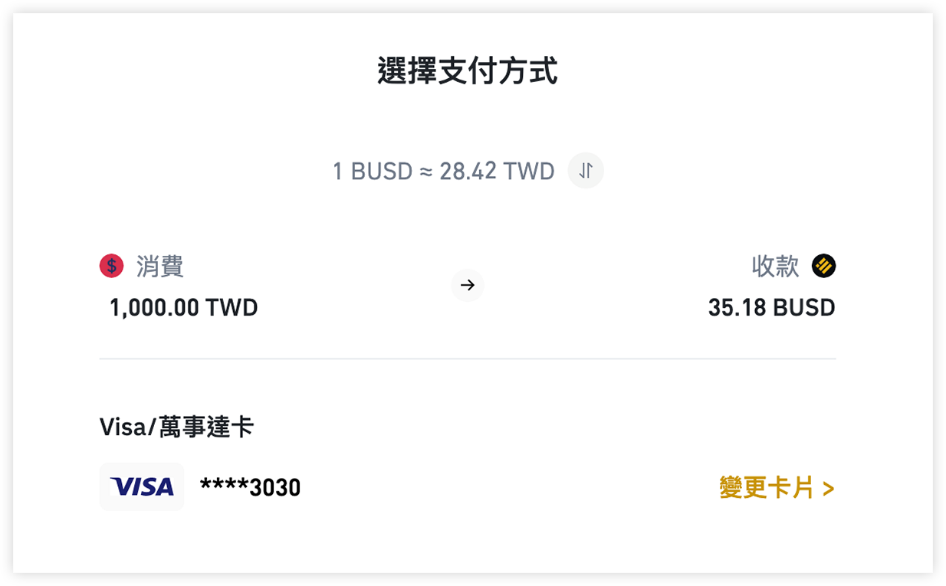Click the arrow icon between spend and receive

point(467,286)
